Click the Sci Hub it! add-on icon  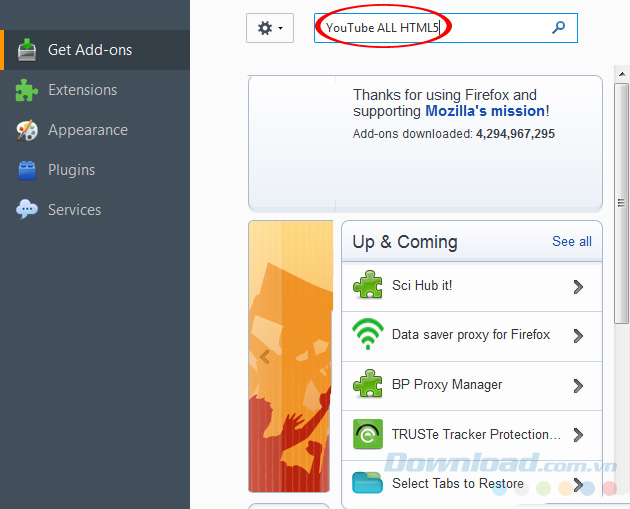tap(368, 286)
